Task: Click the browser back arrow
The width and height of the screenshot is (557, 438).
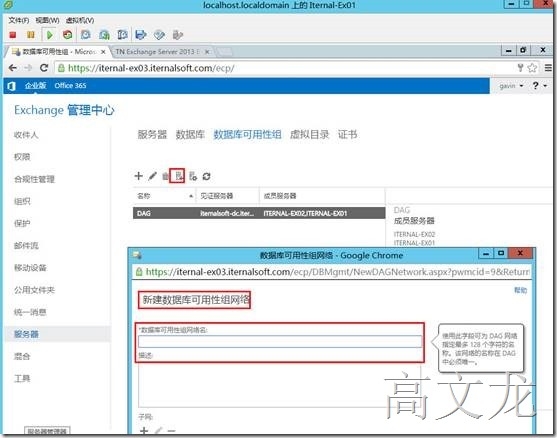Action: tap(13, 68)
